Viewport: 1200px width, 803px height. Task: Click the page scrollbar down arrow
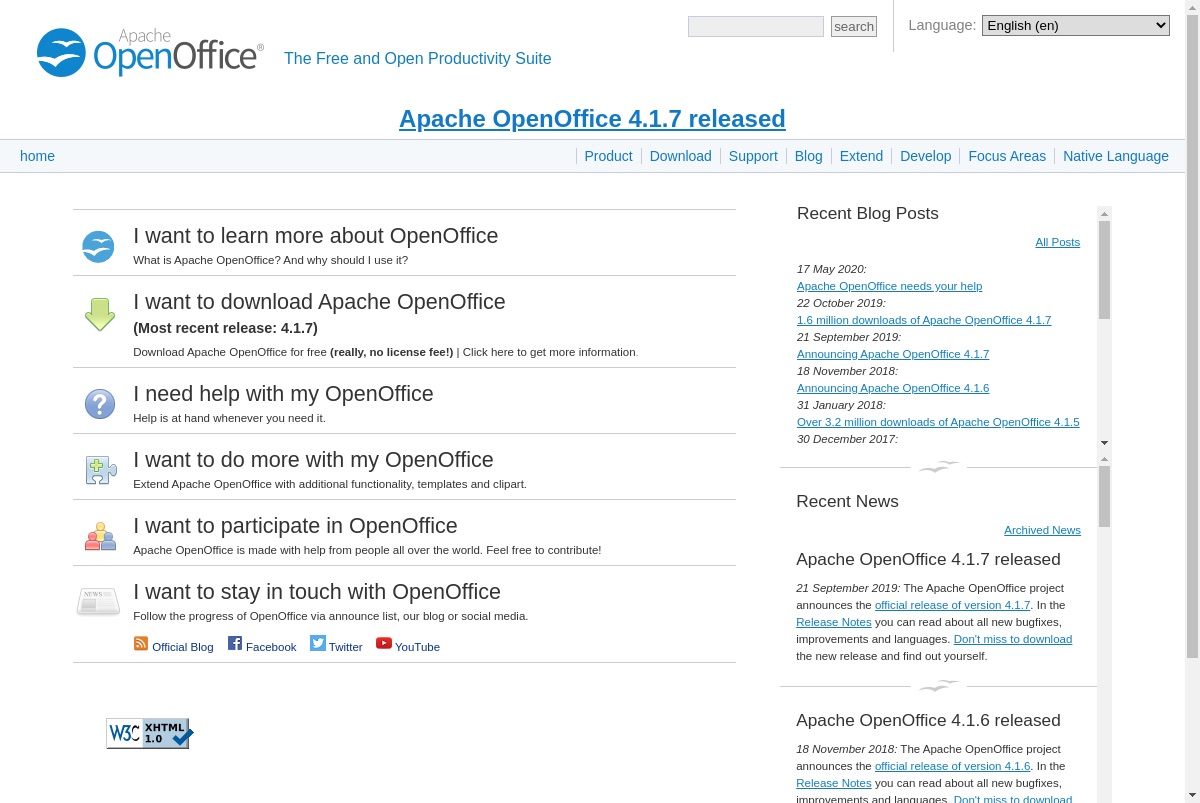tap(1192, 796)
